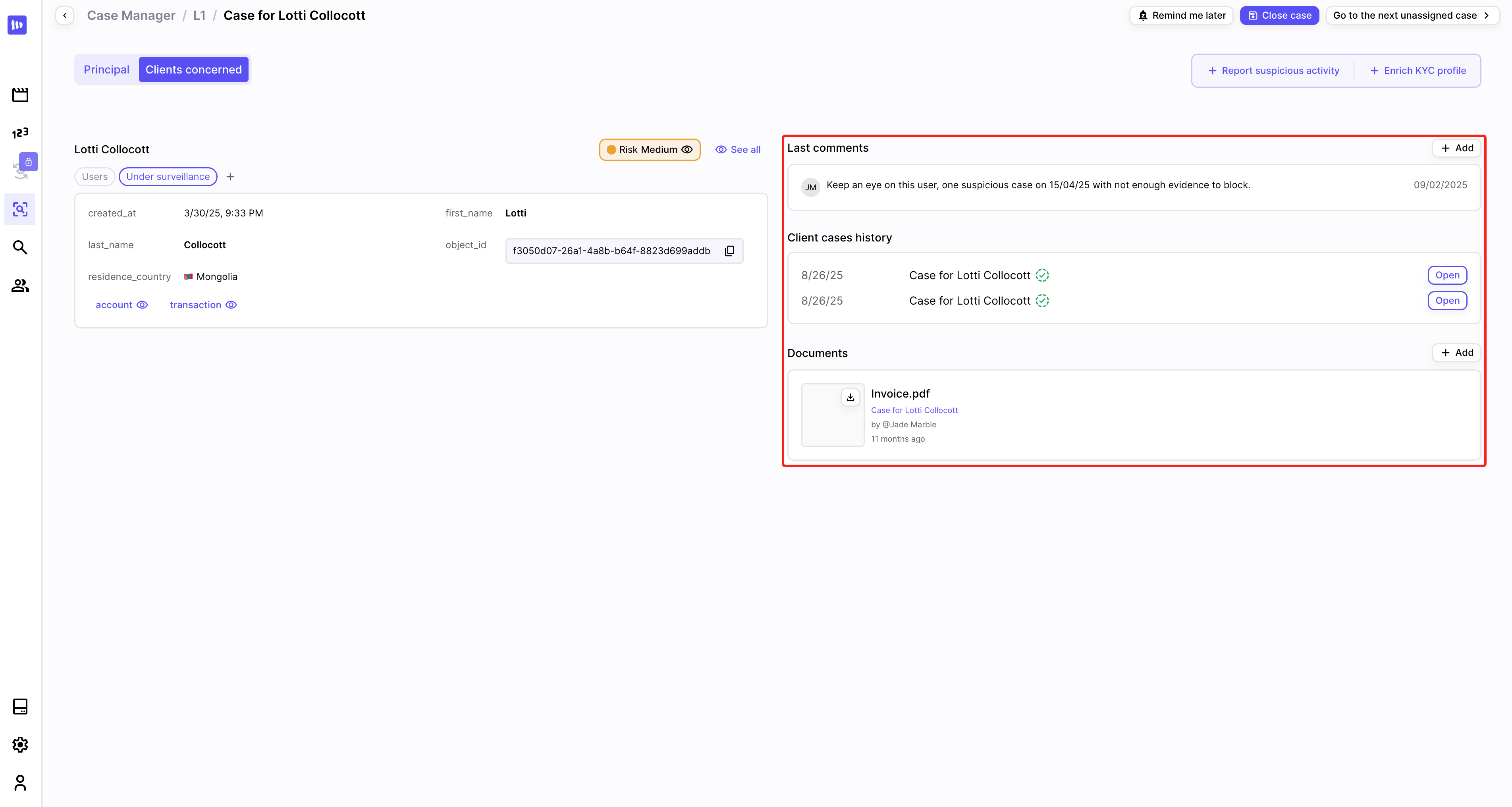The width and height of the screenshot is (1512, 807).
Task: Open Case for Lotti Collocott document link
Action: (914, 410)
